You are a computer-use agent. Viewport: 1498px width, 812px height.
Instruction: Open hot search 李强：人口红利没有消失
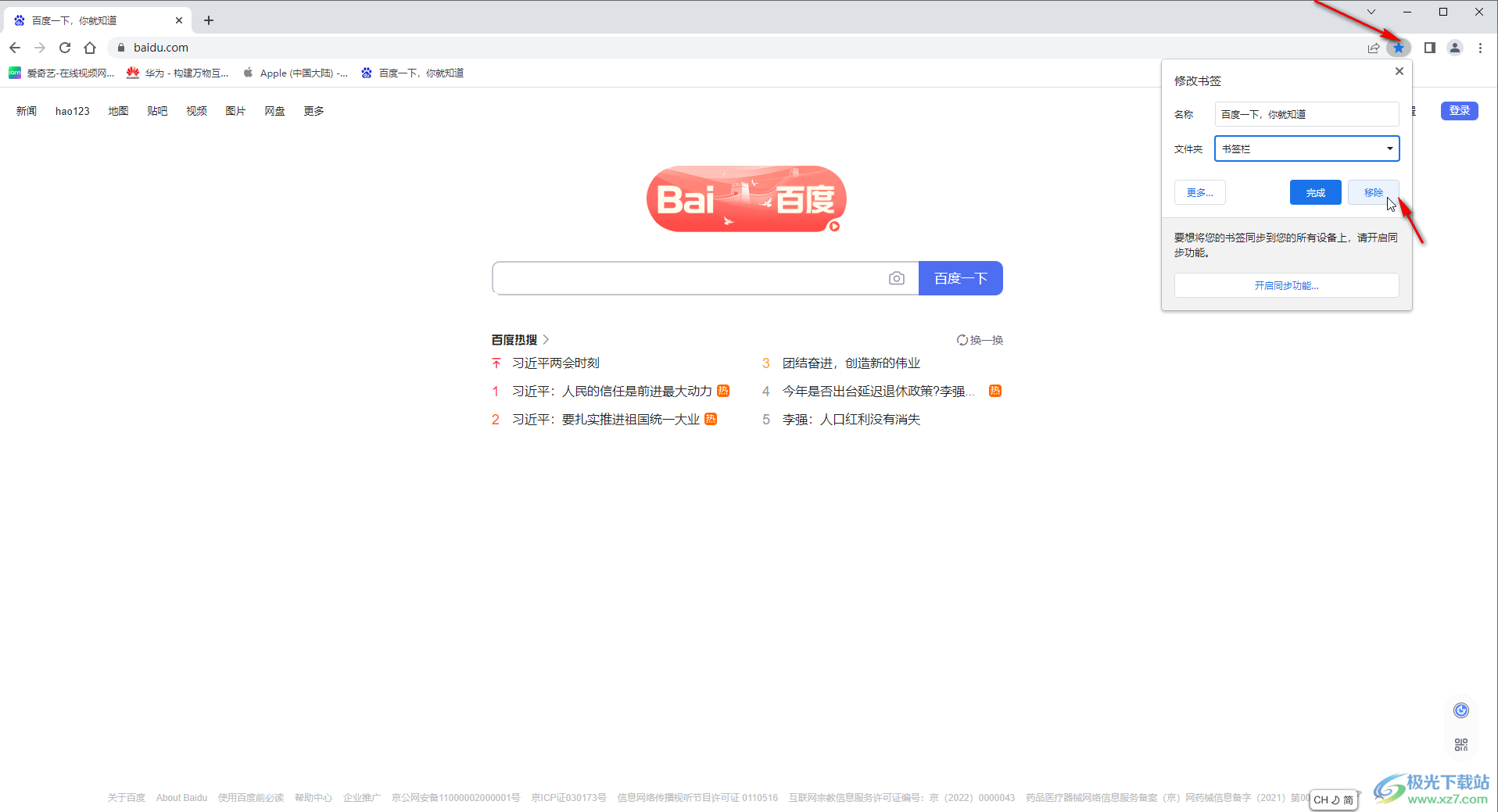[x=851, y=420]
